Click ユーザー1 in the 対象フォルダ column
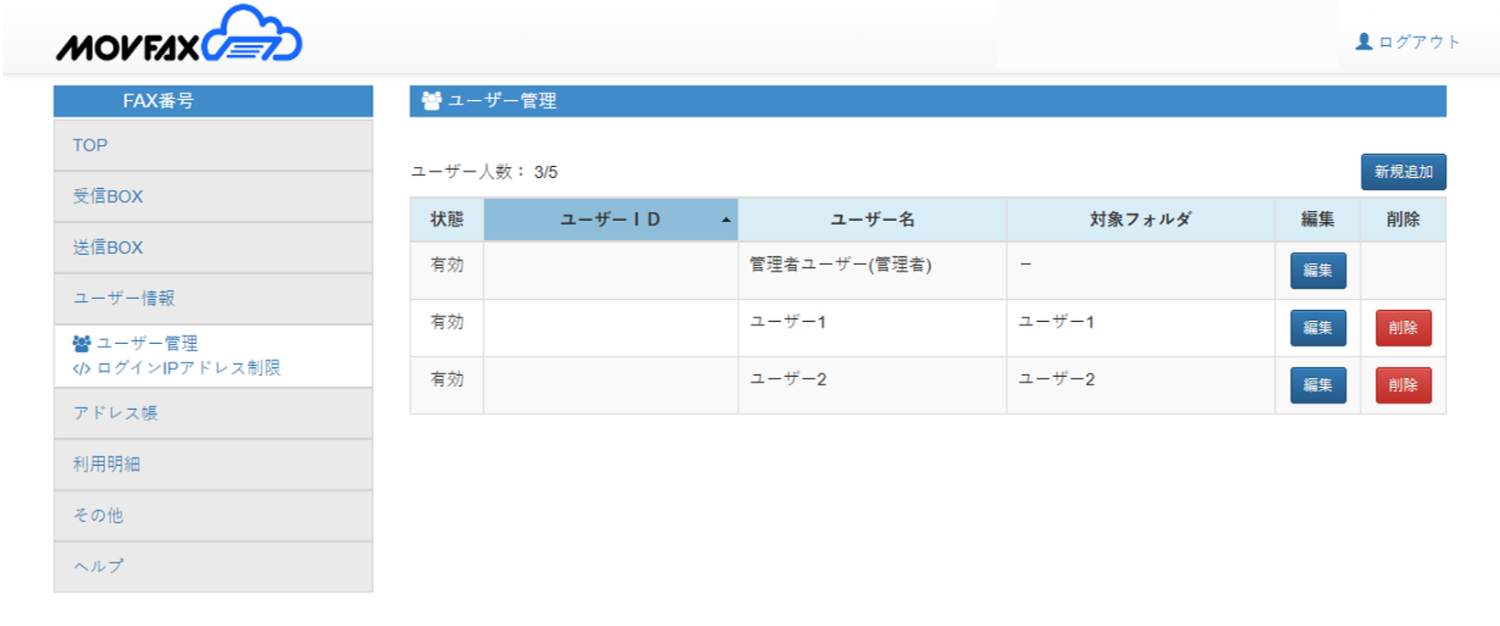The height and width of the screenshot is (626, 1500). (1057, 322)
